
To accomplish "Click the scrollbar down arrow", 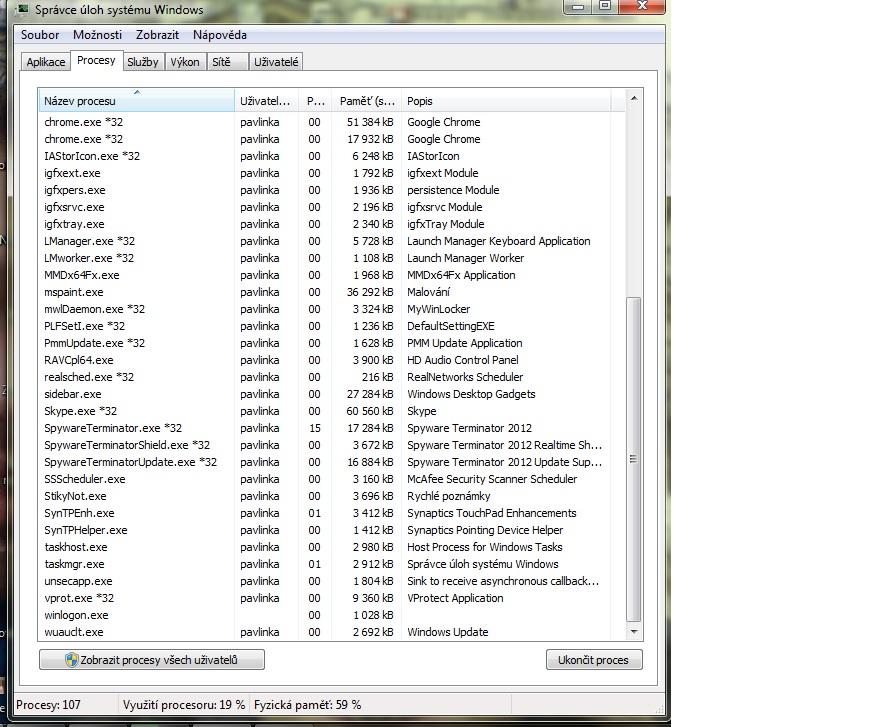I will (x=634, y=632).
